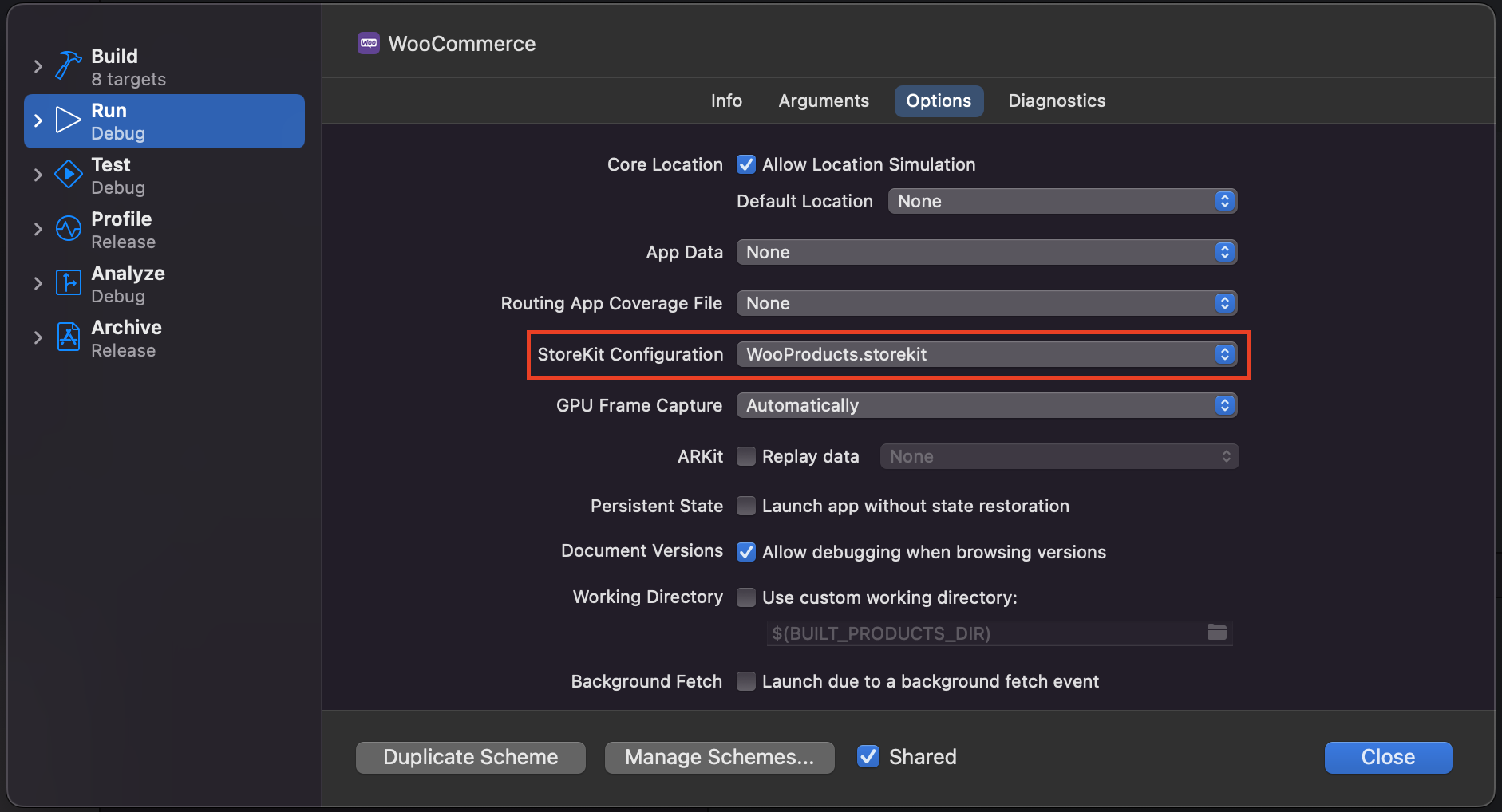Enable ARKit Replay data checkbox

click(746, 456)
